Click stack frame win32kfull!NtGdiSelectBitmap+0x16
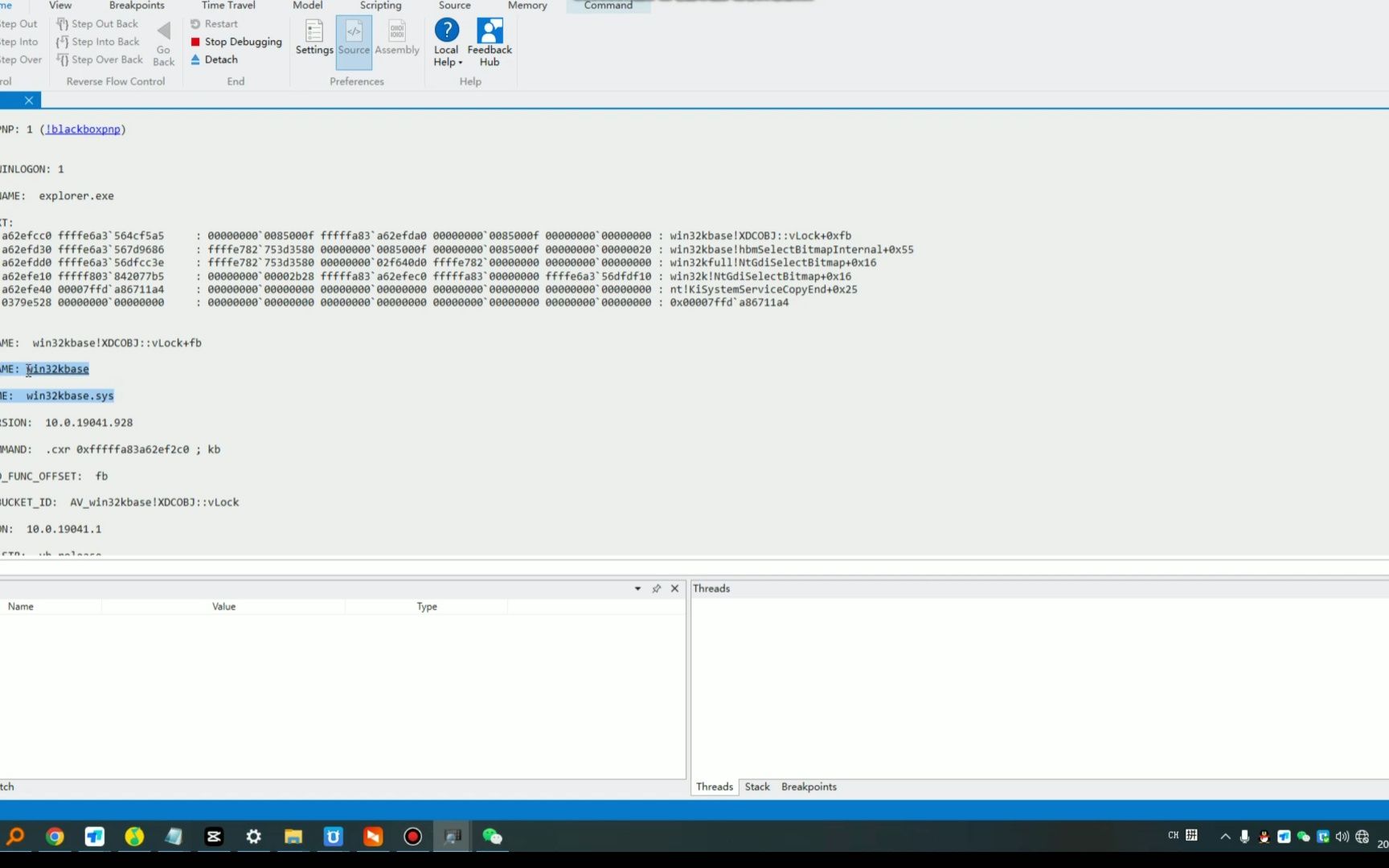 pos(773,263)
